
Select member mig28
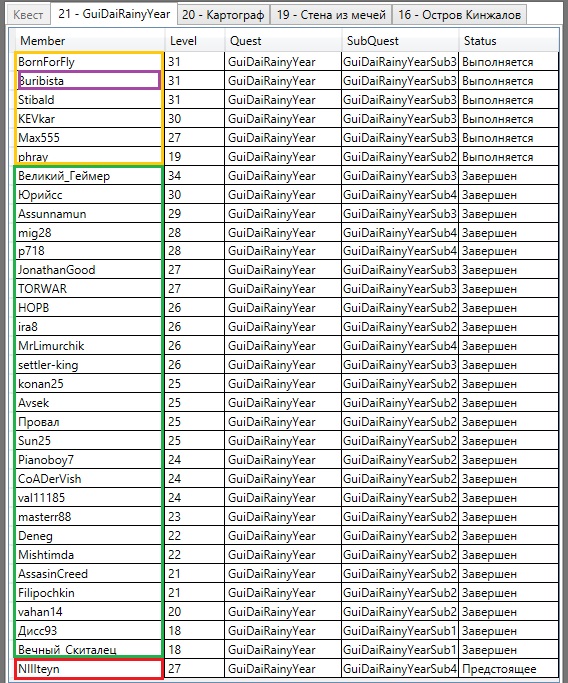89,233
